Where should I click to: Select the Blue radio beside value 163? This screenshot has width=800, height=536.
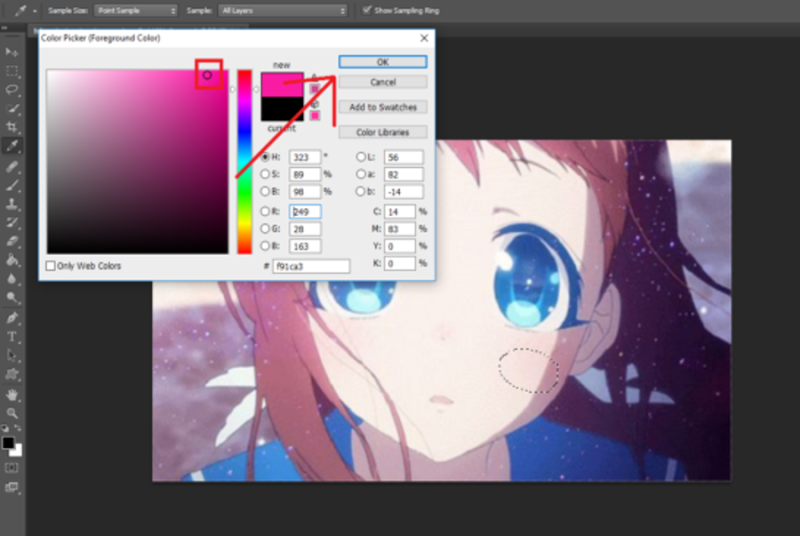tap(265, 246)
